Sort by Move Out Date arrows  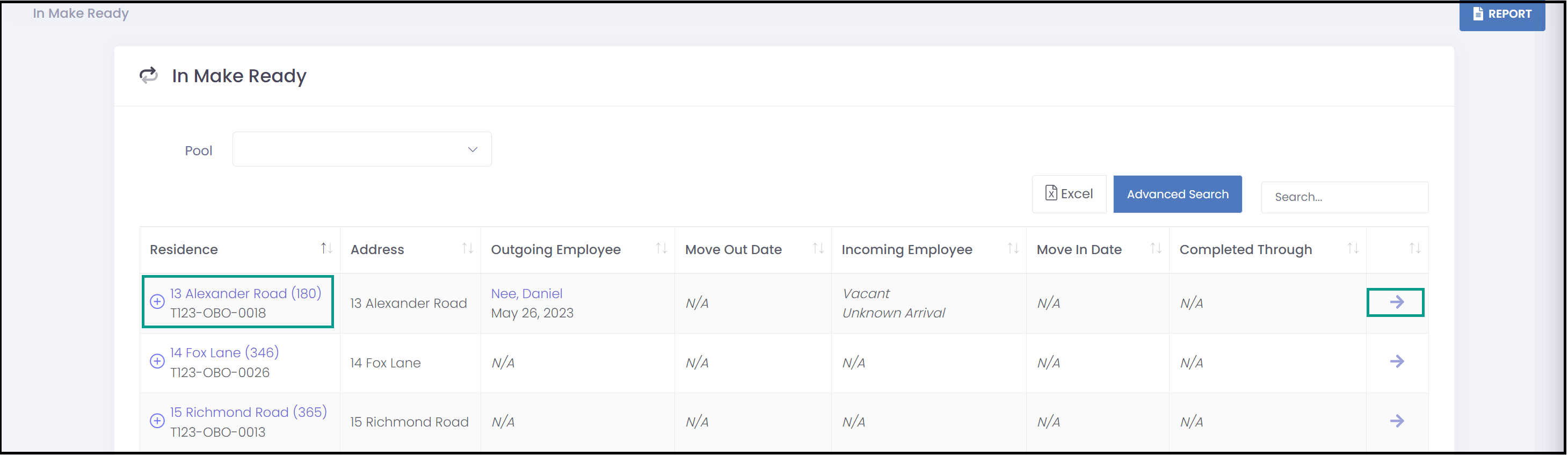[x=818, y=249]
